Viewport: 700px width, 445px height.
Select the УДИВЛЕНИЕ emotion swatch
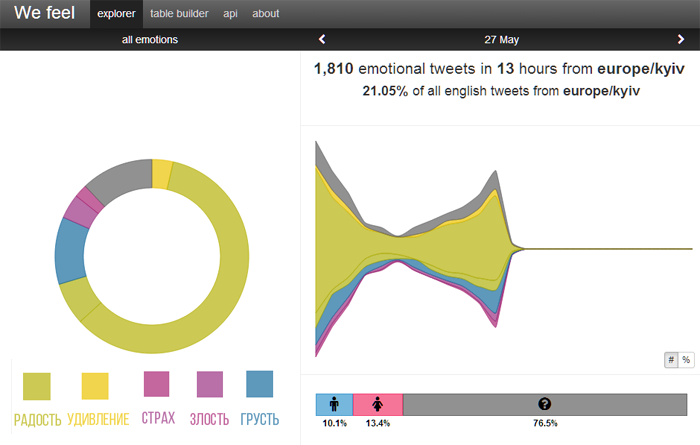[x=94, y=385]
